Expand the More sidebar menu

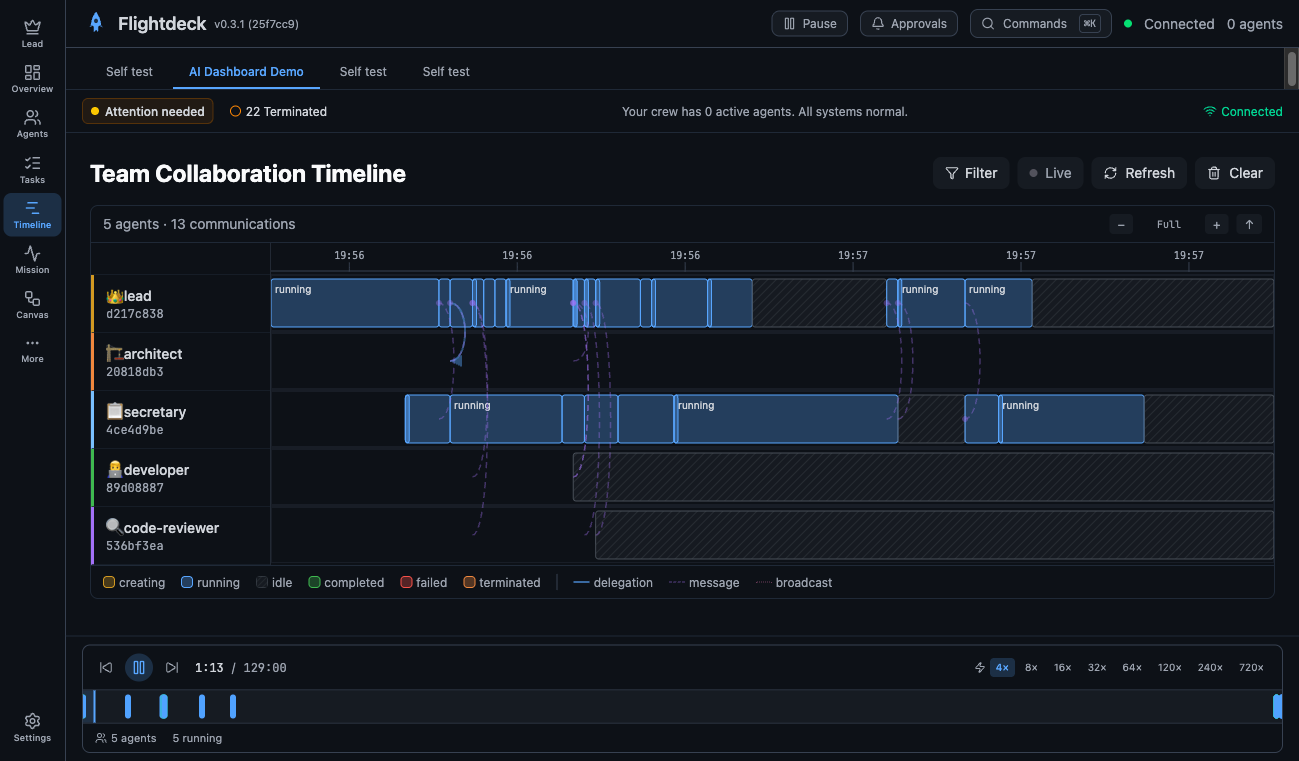point(31,349)
